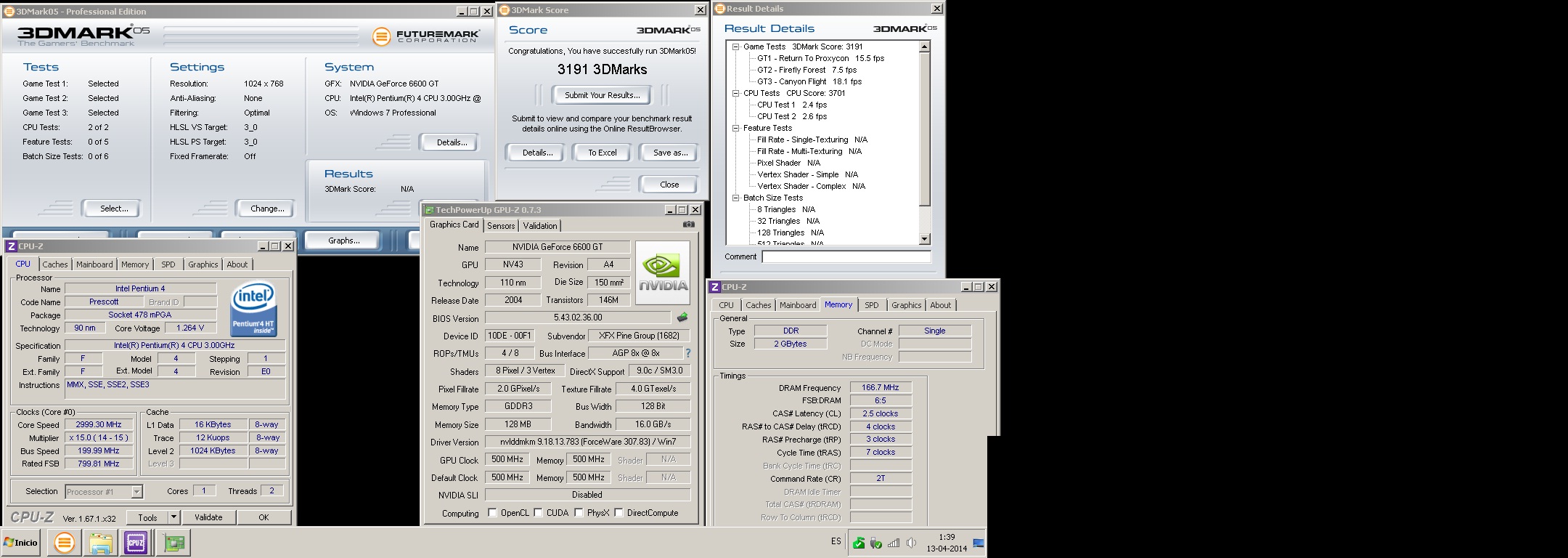Image resolution: width=1568 pixels, height=558 pixels.
Task: Open the CPU-Z taskbar icon
Action: [136, 542]
